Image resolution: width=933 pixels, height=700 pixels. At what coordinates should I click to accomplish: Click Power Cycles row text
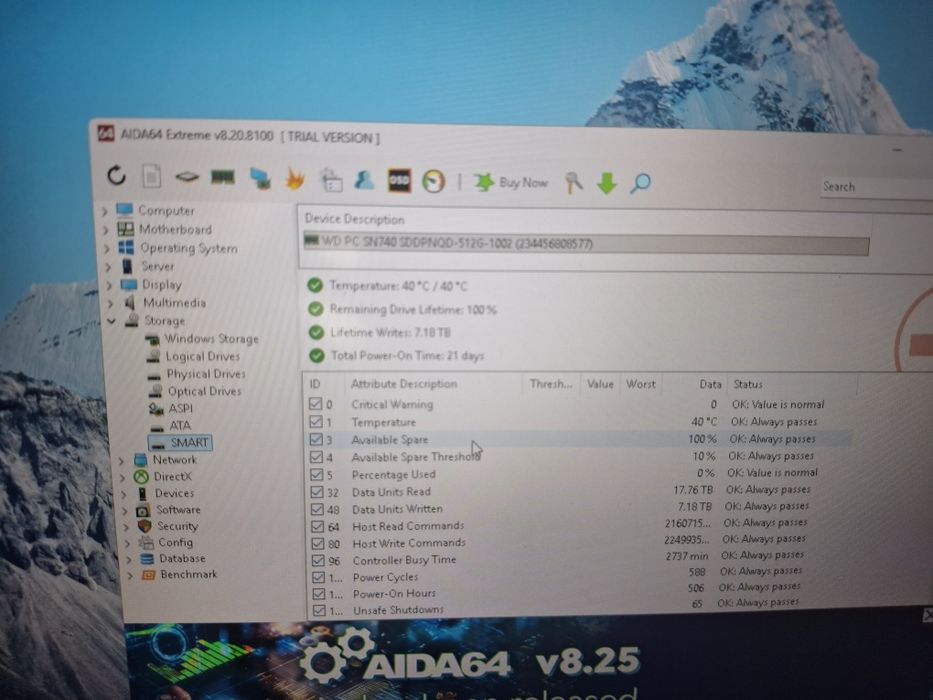point(385,577)
